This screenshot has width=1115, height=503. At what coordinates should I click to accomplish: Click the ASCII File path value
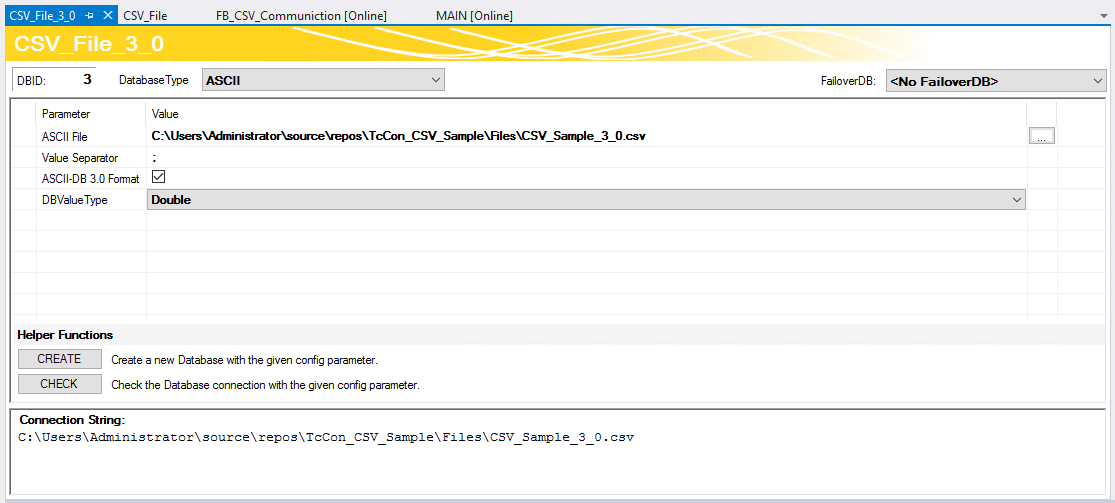point(398,137)
